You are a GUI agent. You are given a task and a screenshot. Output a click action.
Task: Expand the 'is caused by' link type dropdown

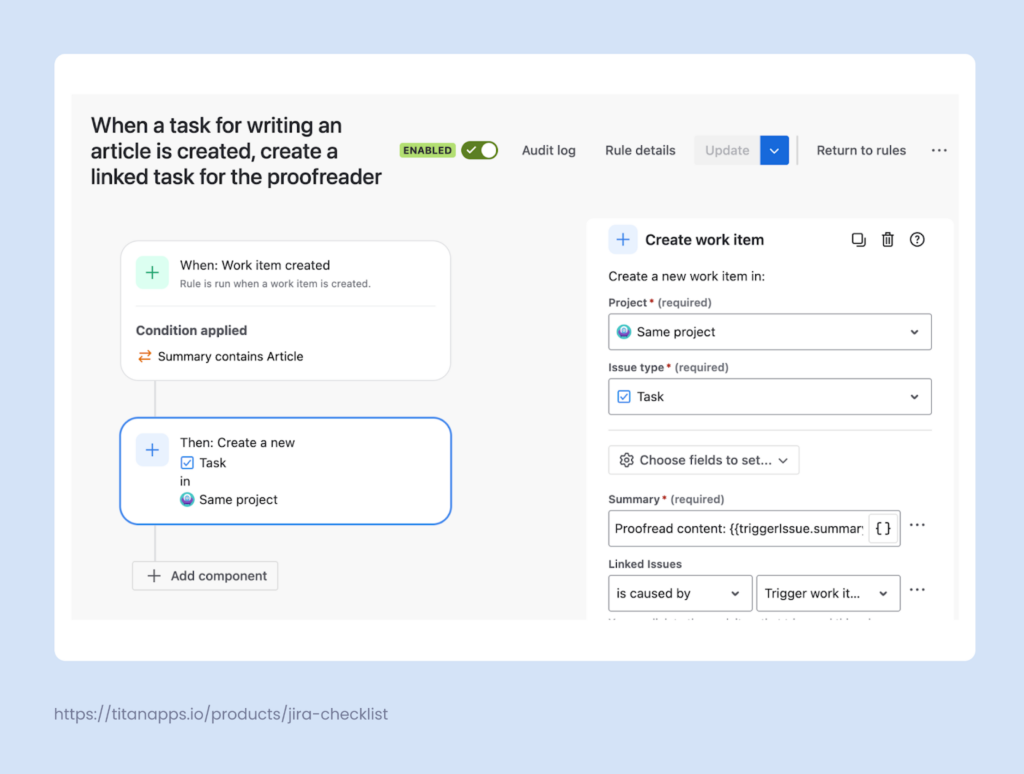coord(680,593)
